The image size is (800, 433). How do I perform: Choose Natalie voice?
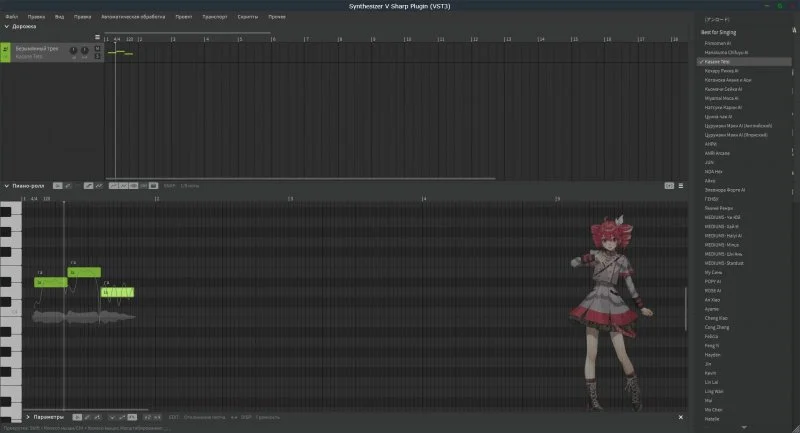[712, 419]
